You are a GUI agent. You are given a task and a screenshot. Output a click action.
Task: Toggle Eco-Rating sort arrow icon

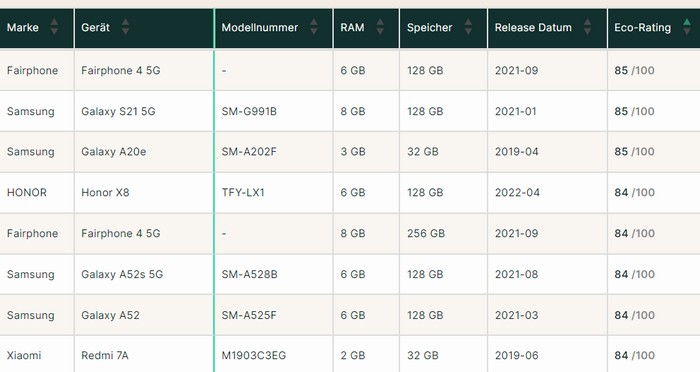pos(687,27)
